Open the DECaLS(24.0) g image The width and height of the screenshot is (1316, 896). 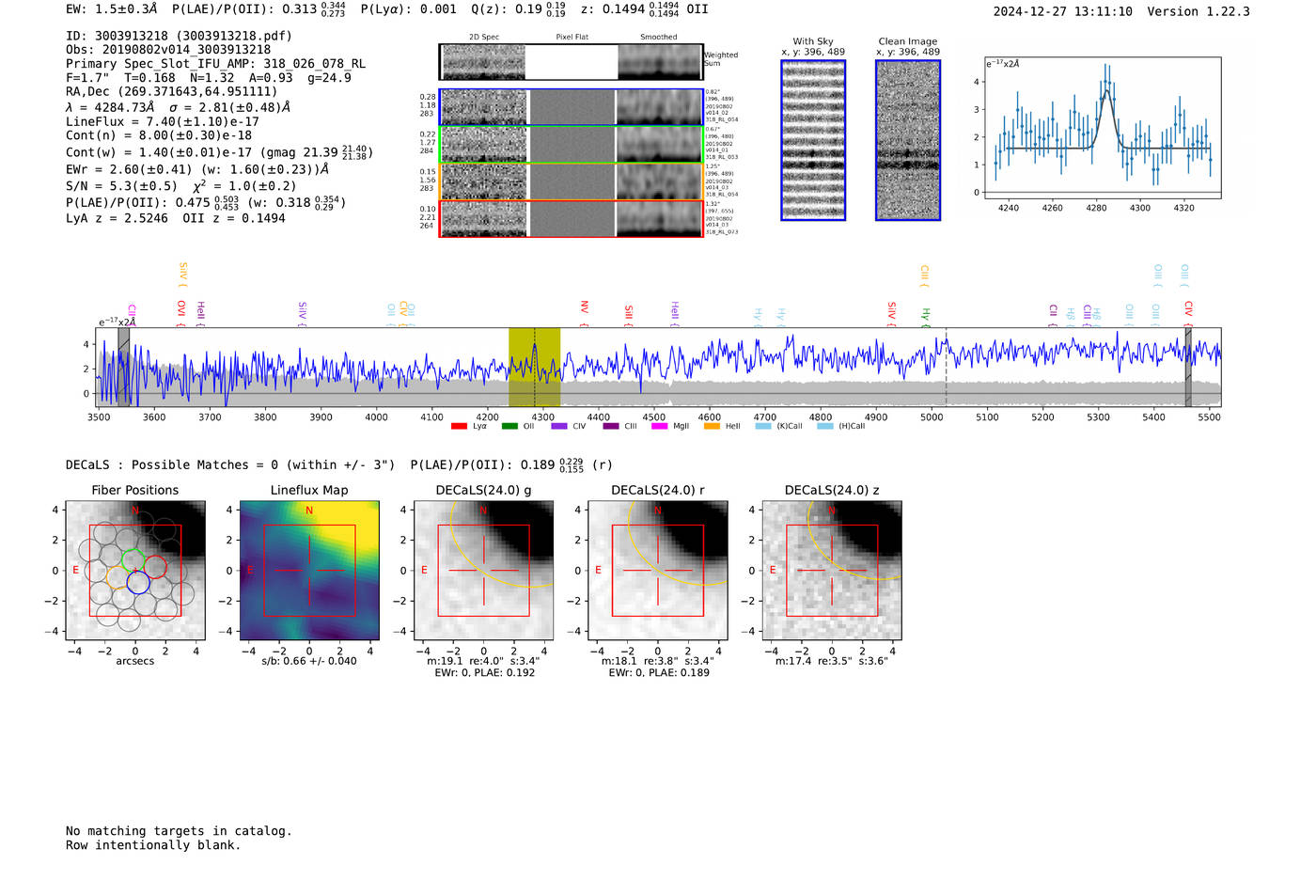(484, 571)
